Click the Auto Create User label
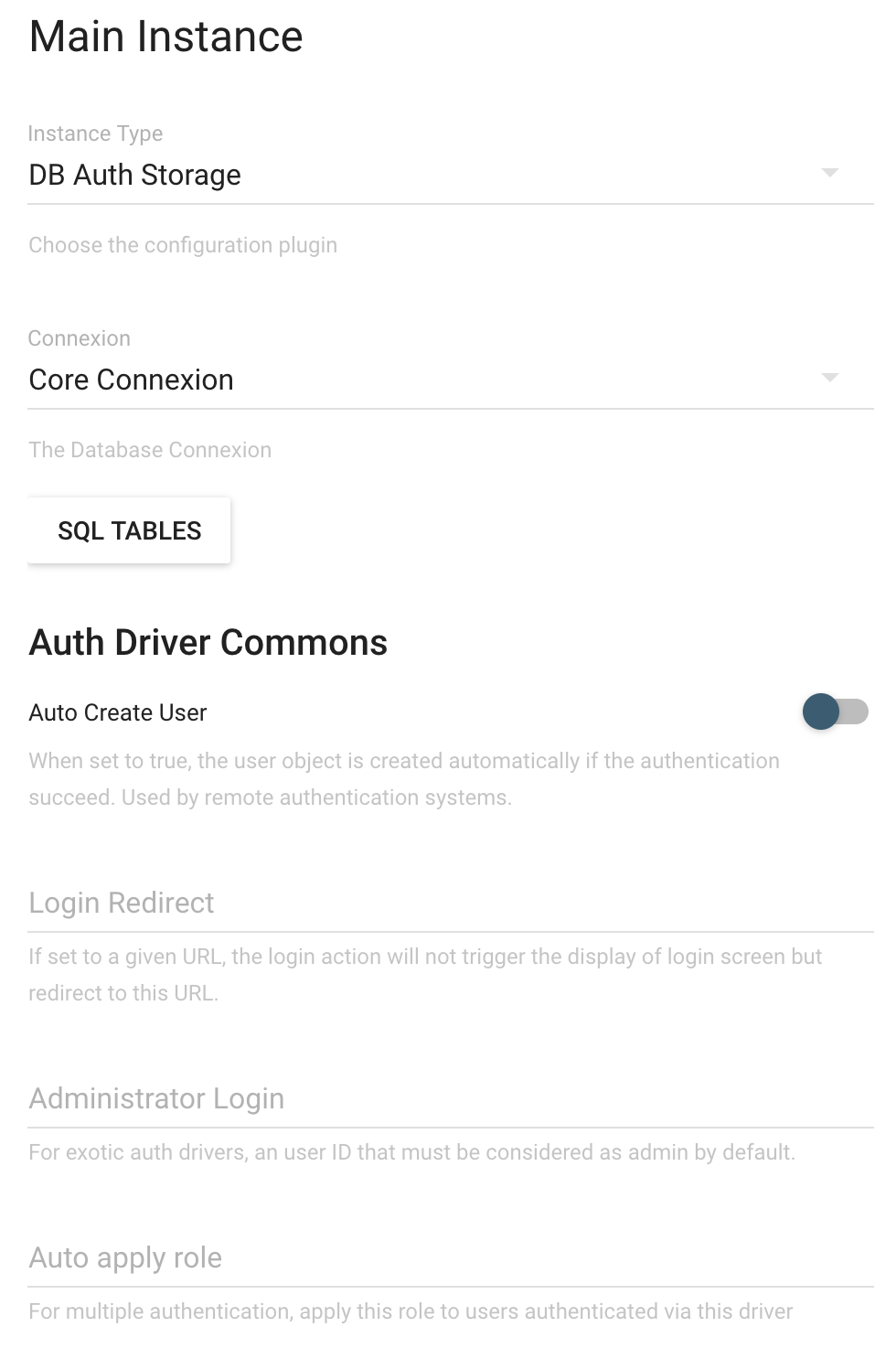896x1348 pixels. pos(118,712)
